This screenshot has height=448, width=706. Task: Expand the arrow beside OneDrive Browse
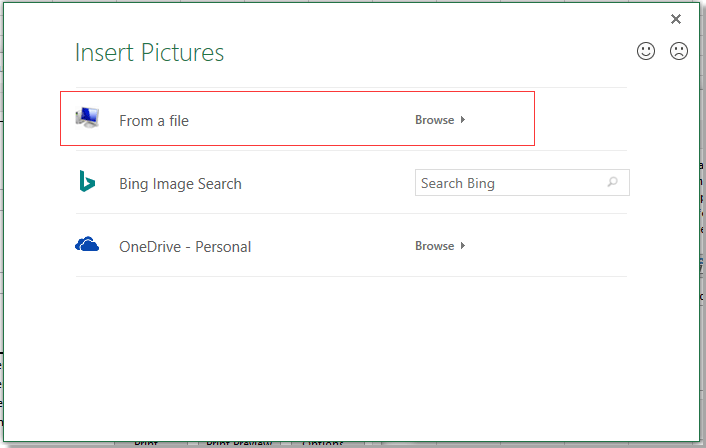point(464,246)
